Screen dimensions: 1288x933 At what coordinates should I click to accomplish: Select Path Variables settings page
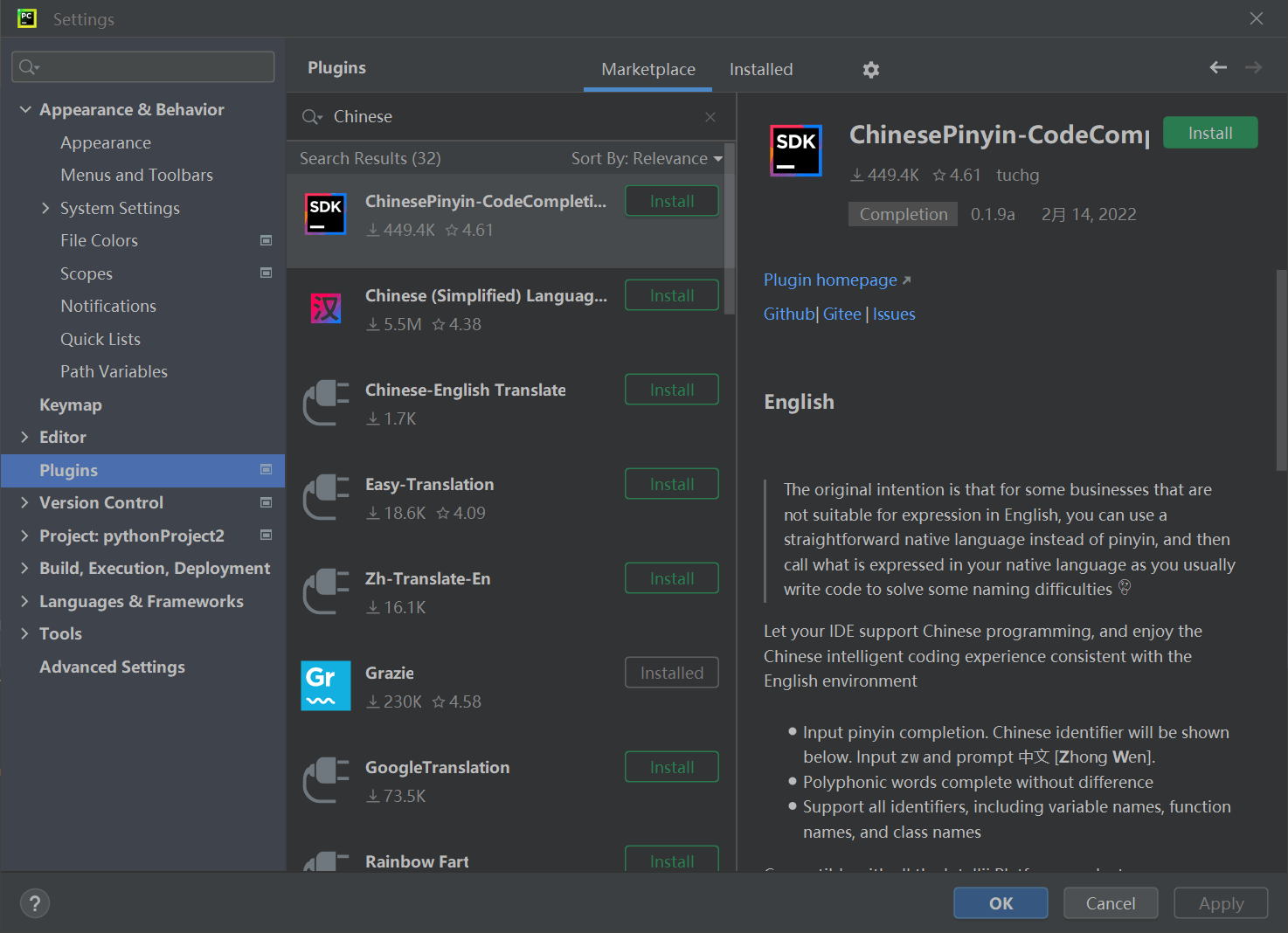click(x=114, y=371)
